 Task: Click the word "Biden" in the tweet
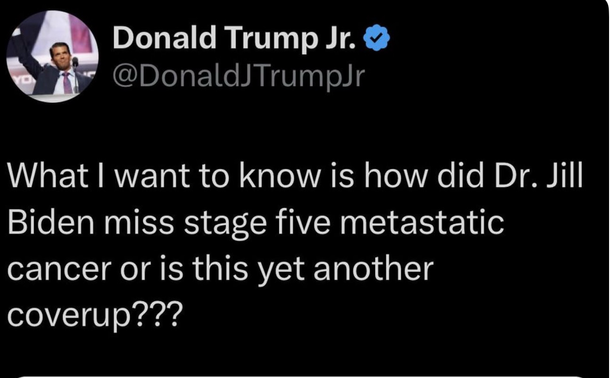tap(51, 222)
